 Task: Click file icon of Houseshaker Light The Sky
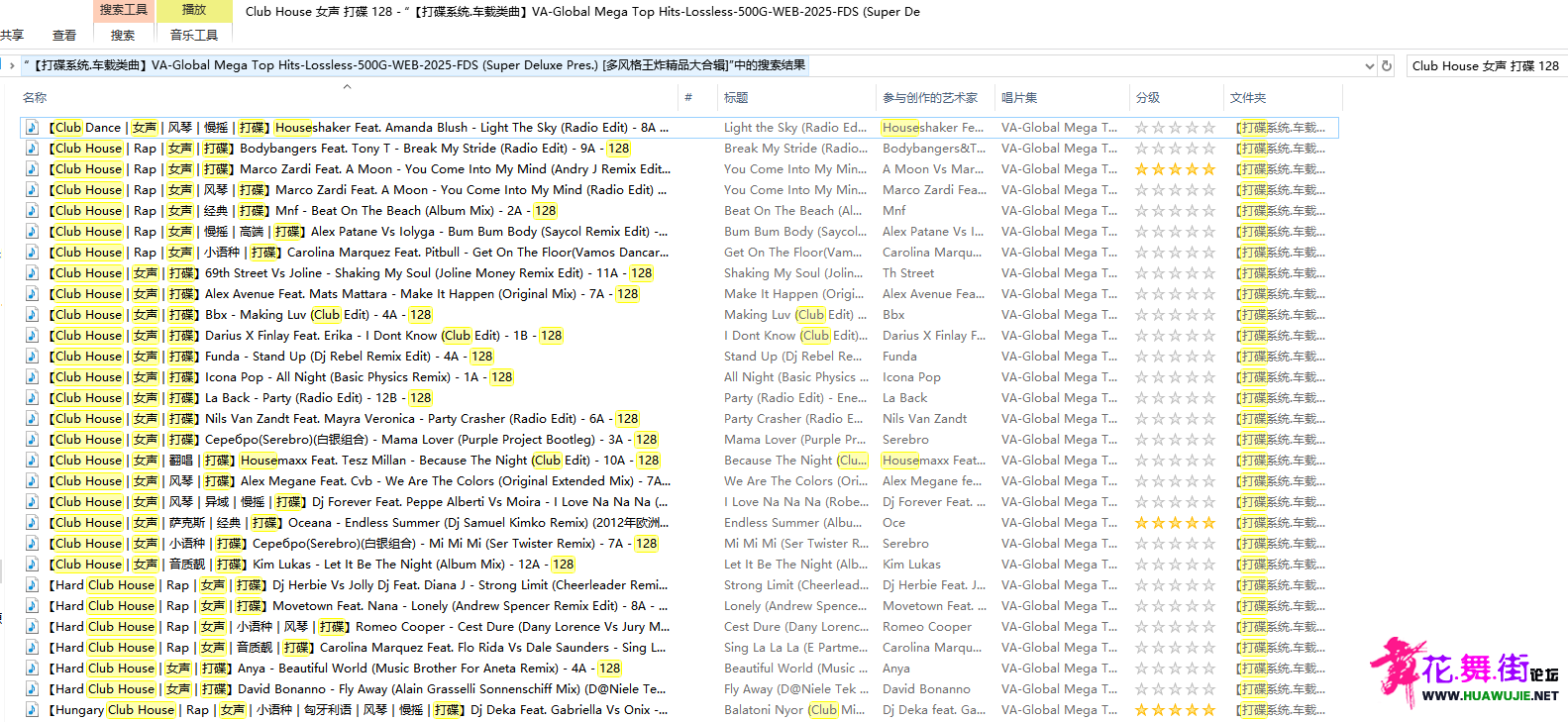[33, 128]
